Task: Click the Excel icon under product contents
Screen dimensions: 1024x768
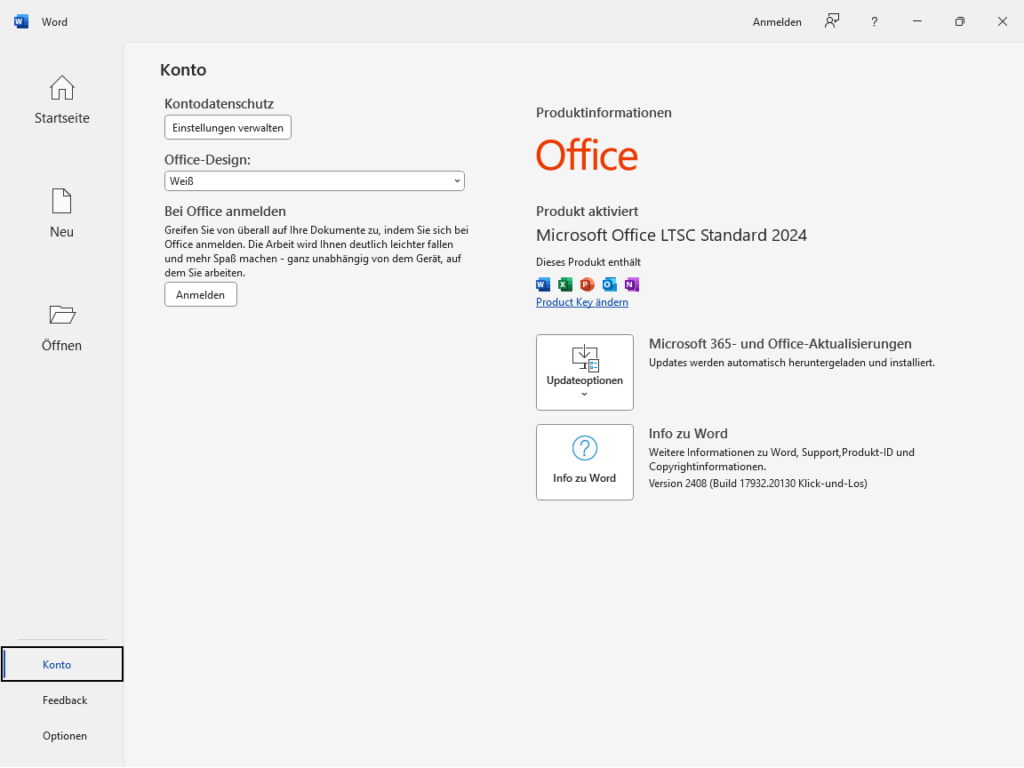Action: pyautogui.click(x=565, y=284)
